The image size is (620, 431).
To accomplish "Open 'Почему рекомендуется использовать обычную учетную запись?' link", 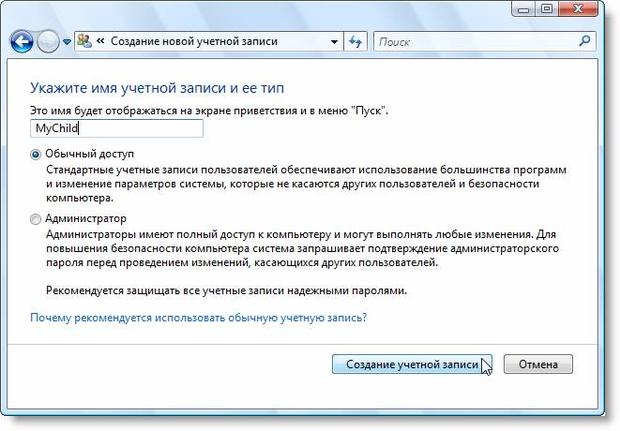I will pyautogui.click(x=198, y=318).
